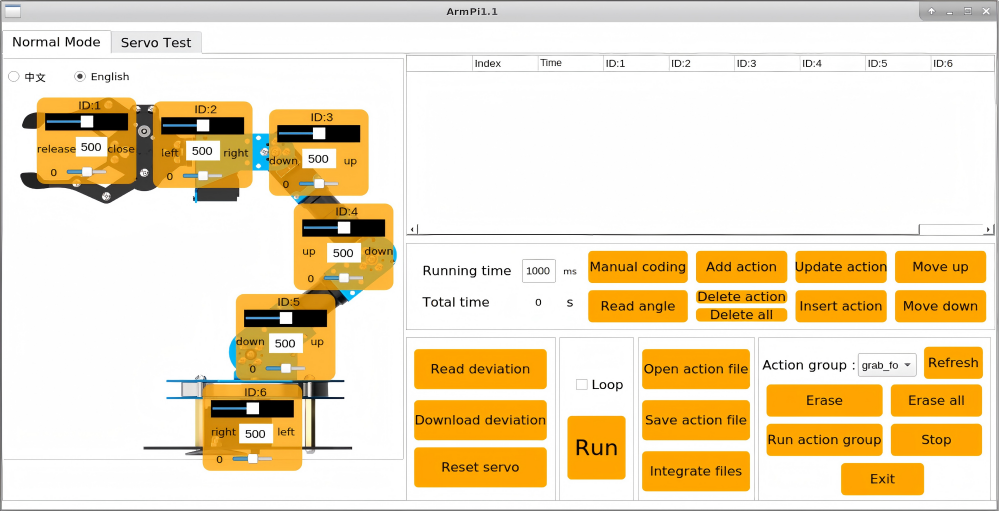Click the ID:6 base position slider

click(252, 408)
